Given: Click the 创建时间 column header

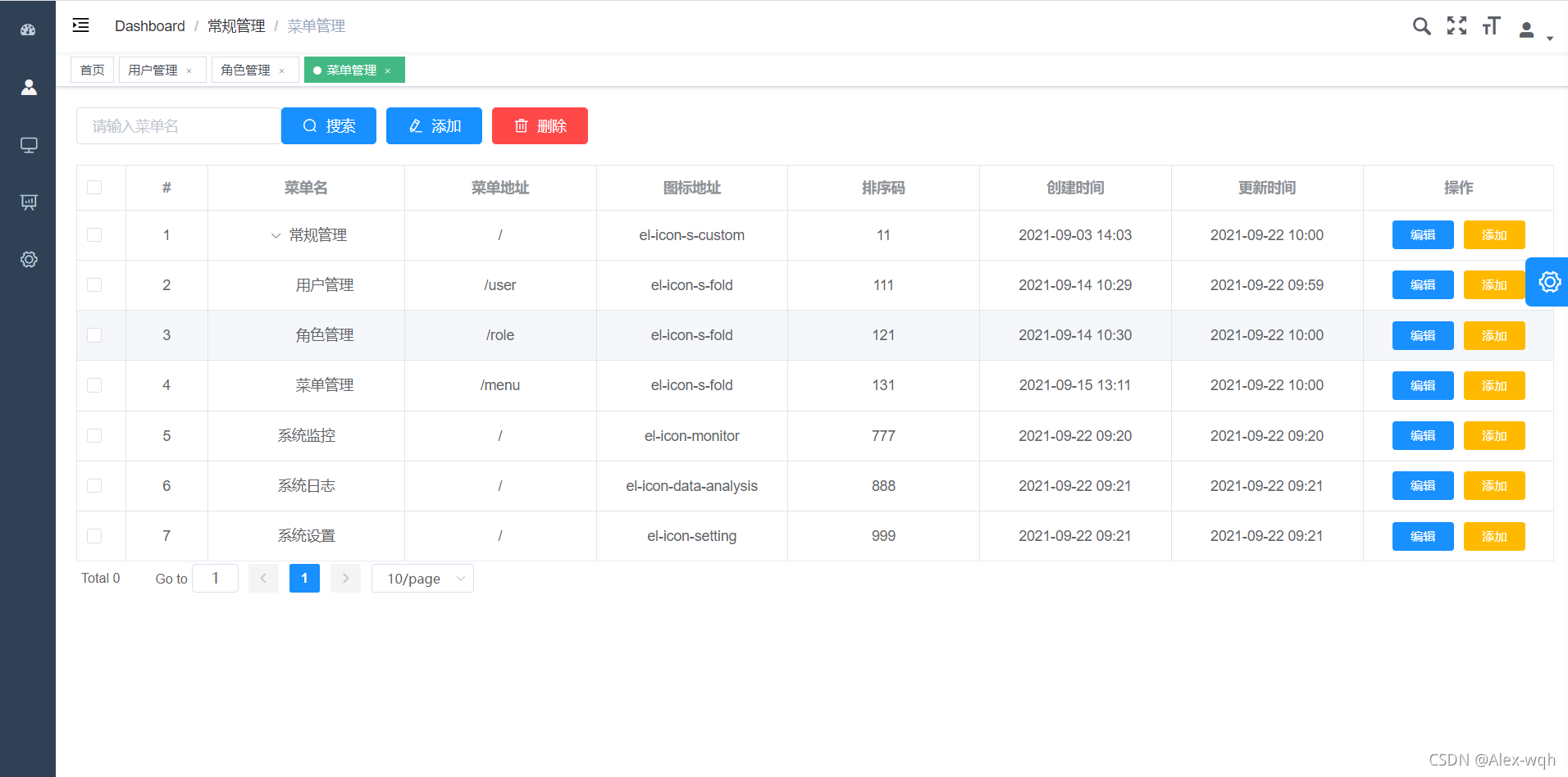Looking at the screenshot, I should [1075, 188].
